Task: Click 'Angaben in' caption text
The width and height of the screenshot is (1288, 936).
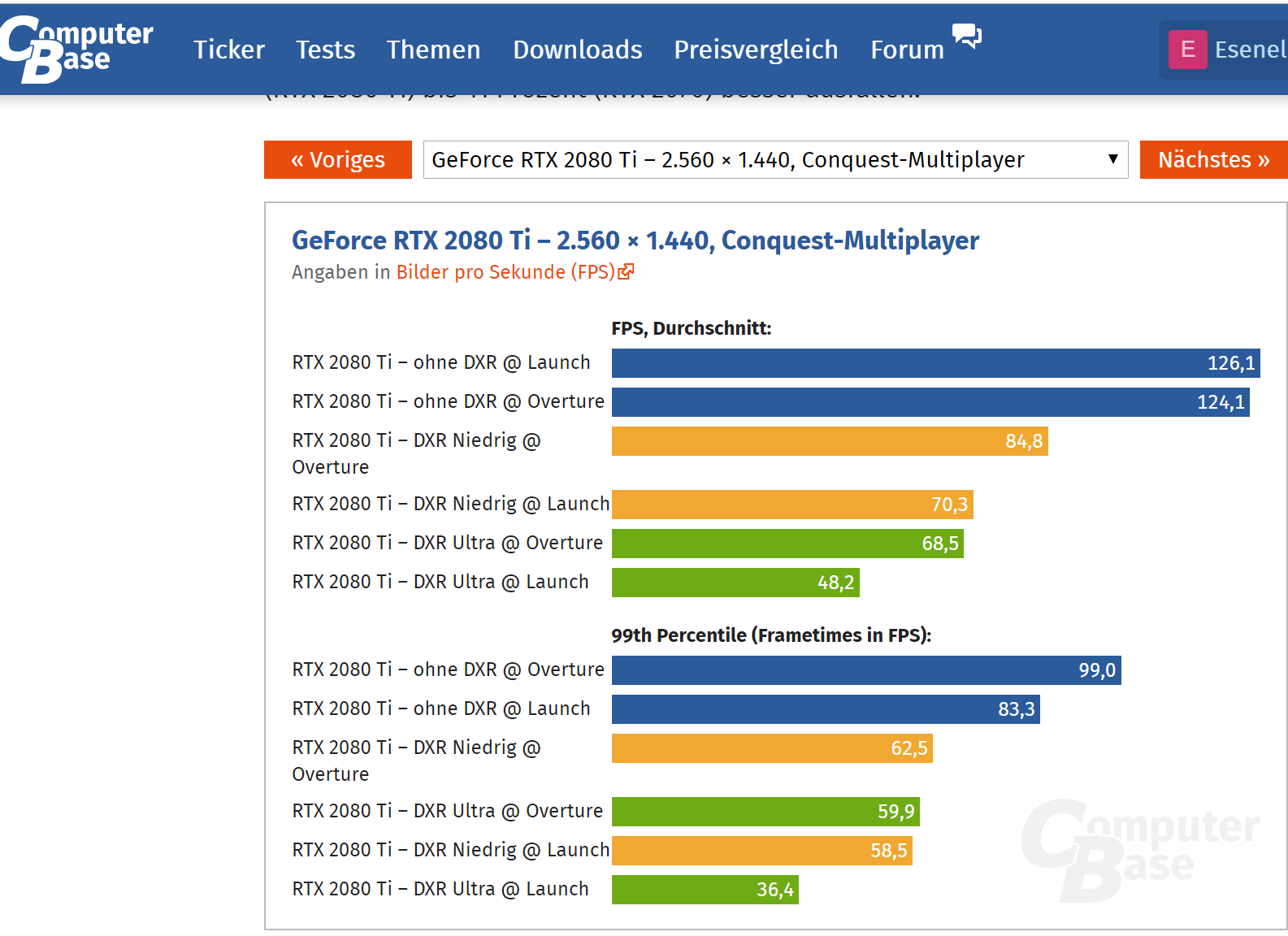Action: click(x=341, y=272)
